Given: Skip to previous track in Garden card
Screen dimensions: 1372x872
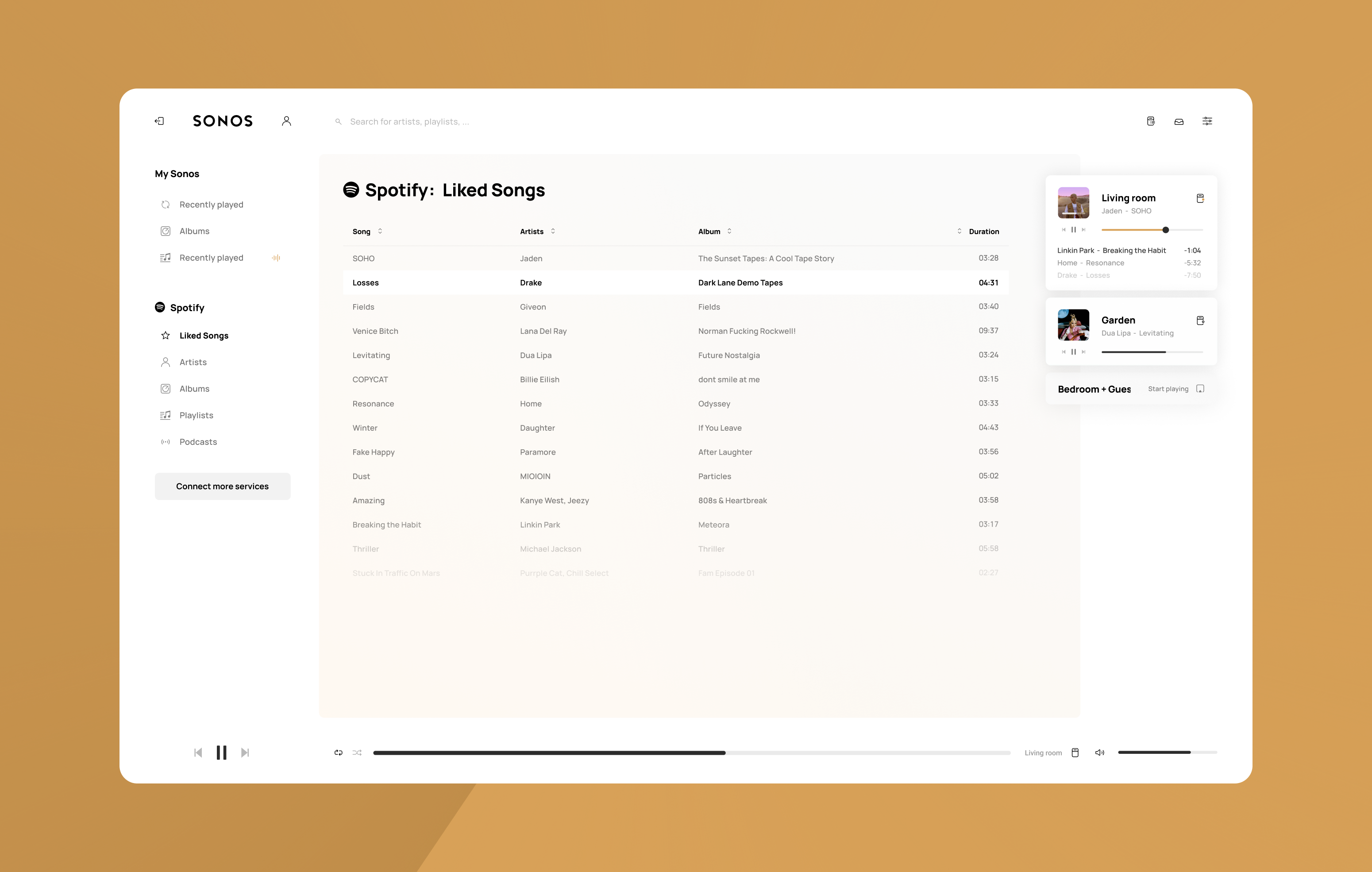Looking at the screenshot, I should pos(1063,351).
